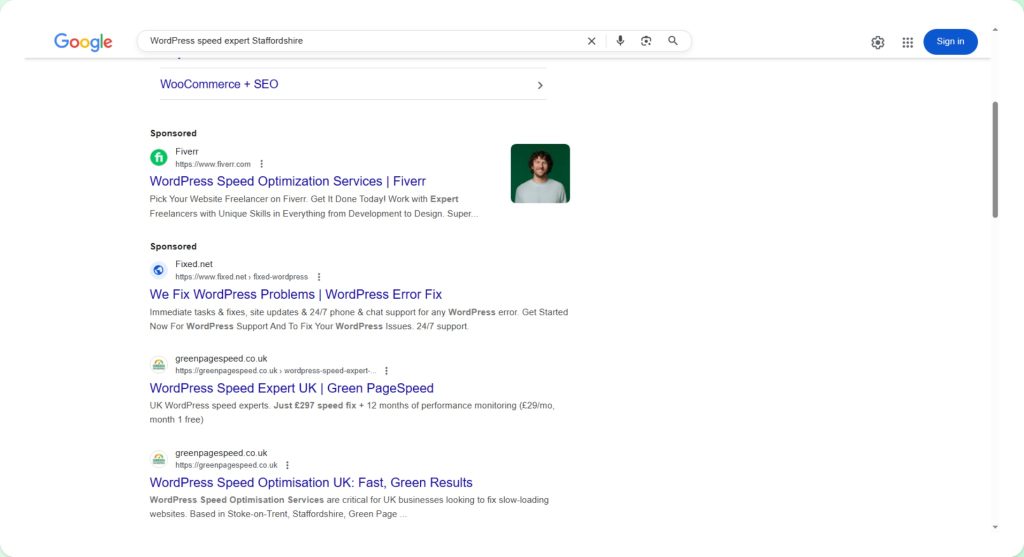Image resolution: width=1024 pixels, height=557 pixels.
Task: Click the scrollbar up arrow
Action: (x=995, y=30)
